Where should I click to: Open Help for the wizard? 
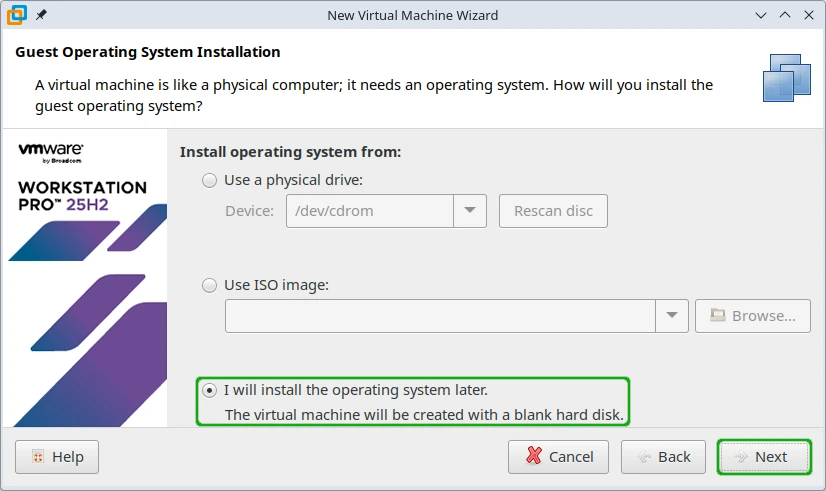pos(57,457)
